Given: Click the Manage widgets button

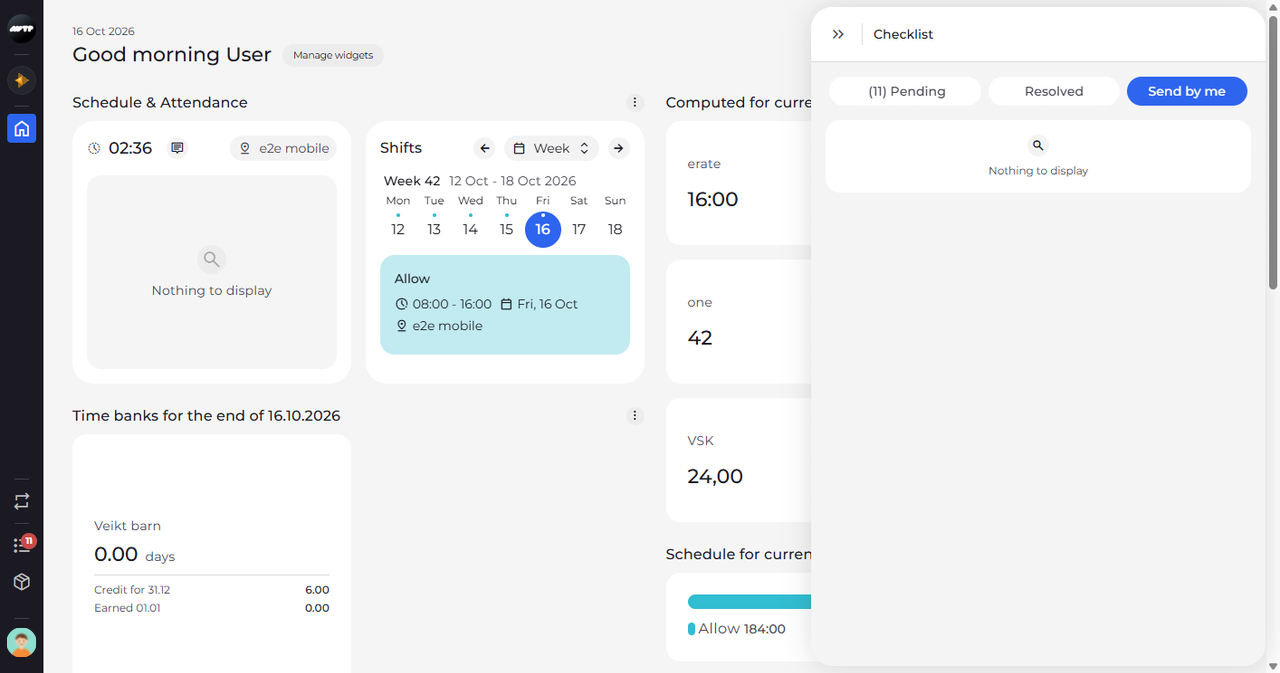Looking at the screenshot, I should coord(333,55).
